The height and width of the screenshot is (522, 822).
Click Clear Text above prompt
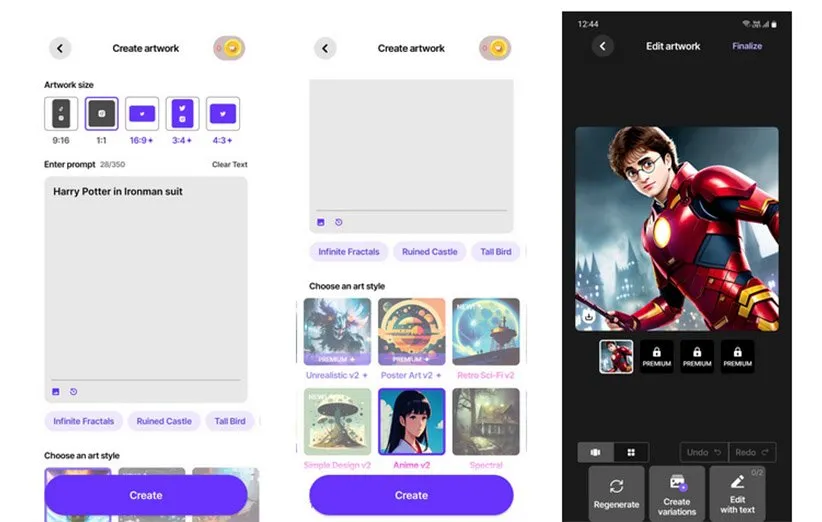tap(229, 165)
